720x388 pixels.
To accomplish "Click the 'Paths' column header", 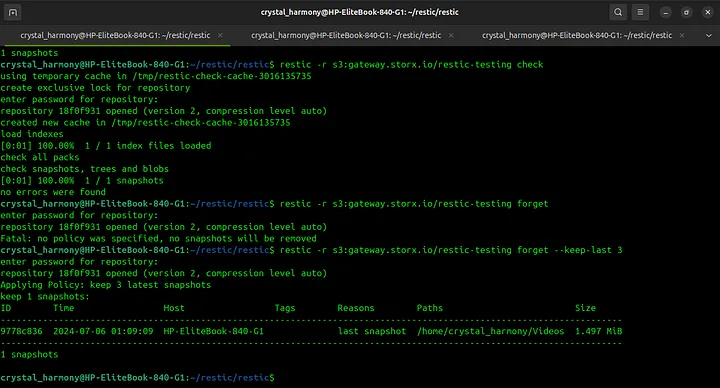I will [430, 308].
